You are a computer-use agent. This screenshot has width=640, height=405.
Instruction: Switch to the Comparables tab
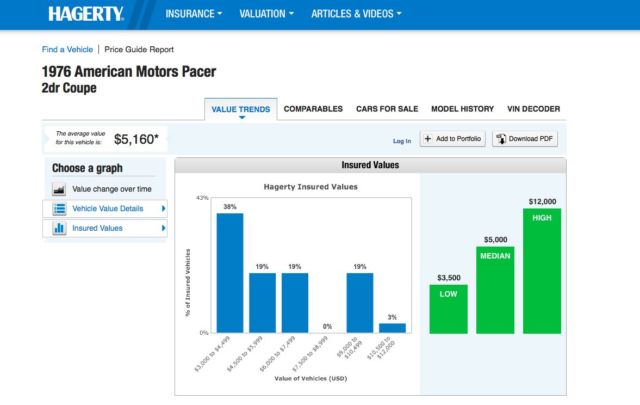coord(313,109)
